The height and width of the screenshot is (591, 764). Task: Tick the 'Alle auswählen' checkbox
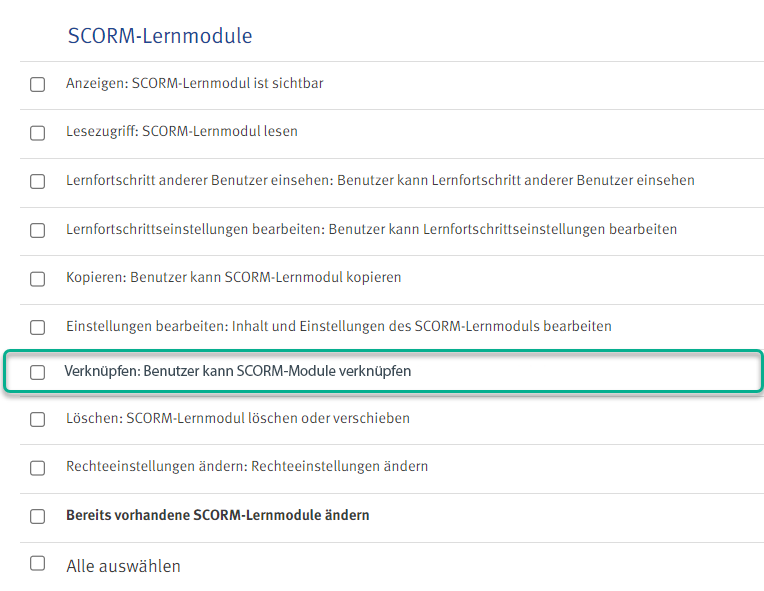[38, 564]
